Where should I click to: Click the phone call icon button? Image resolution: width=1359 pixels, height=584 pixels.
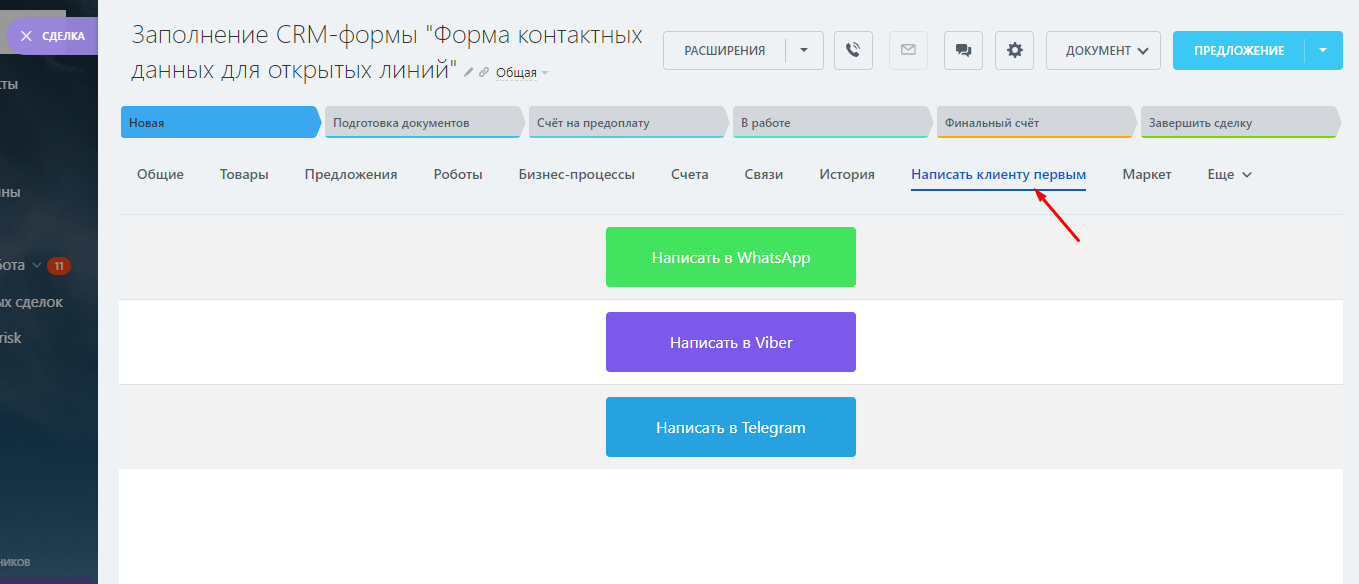point(853,50)
